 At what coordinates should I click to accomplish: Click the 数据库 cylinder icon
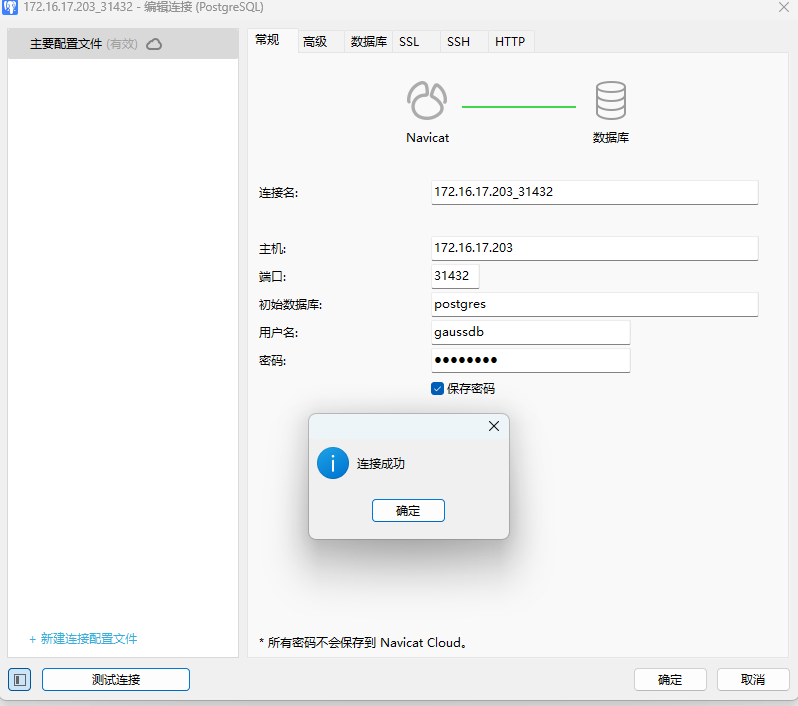(611, 100)
